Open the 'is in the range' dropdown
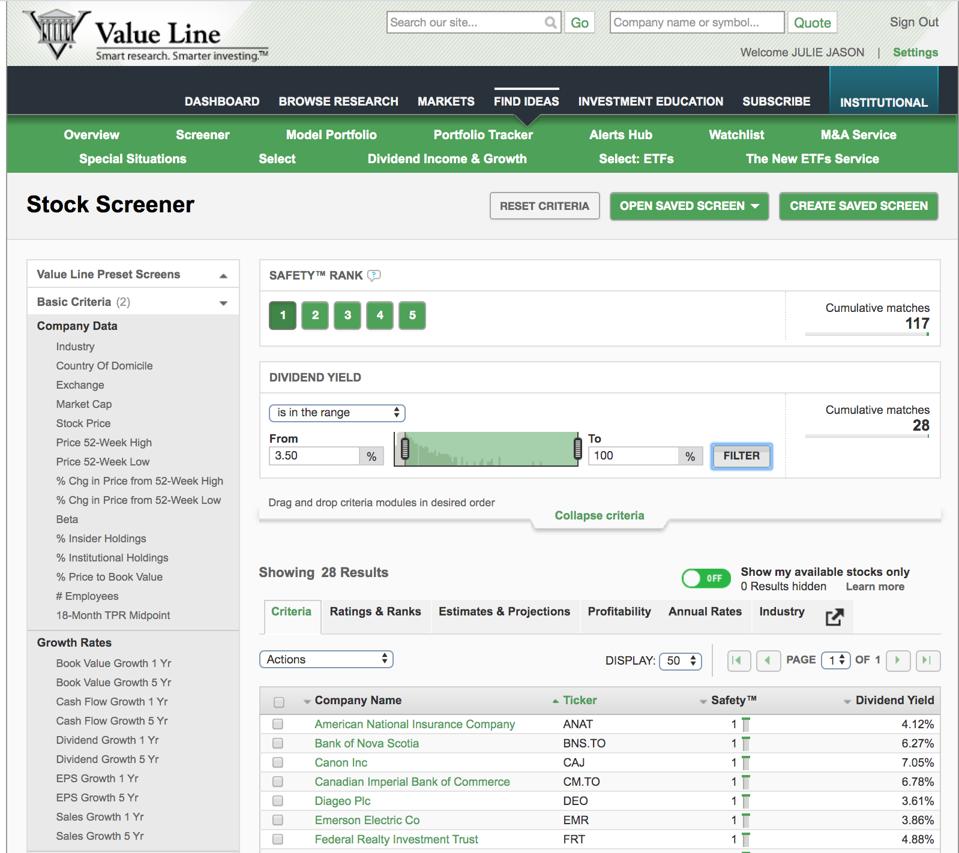This screenshot has width=959, height=853. coord(336,413)
